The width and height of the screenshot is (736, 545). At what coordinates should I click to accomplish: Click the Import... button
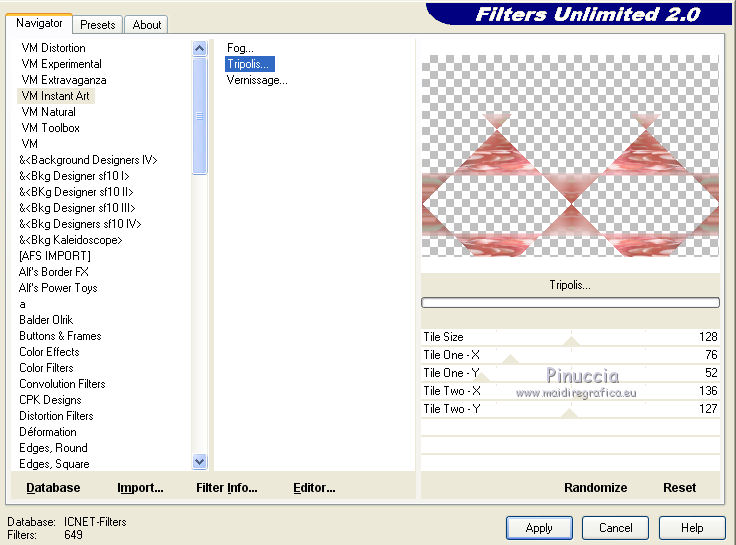[x=140, y=488]
